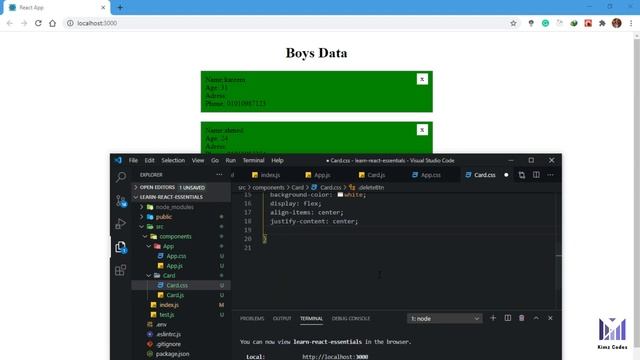Image resolution: width=640 pixels, height=360 pixels.
Task: Open Chrome three-dot menu
Action: pos(631,23)
